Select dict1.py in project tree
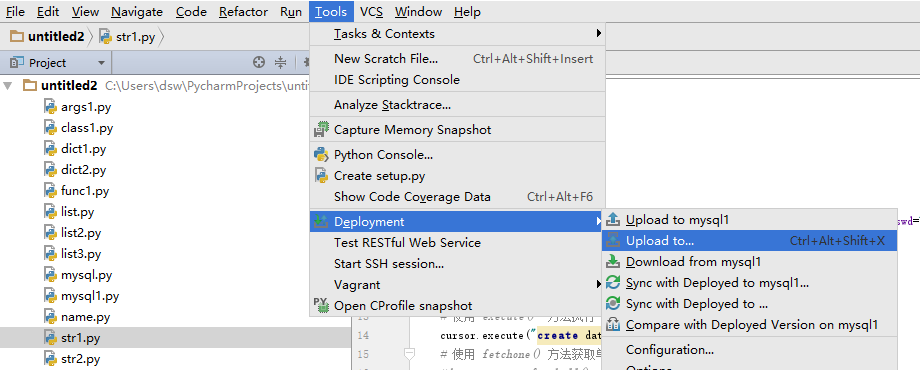This screenshot has height=370, width=920. (x=83, y=149)
